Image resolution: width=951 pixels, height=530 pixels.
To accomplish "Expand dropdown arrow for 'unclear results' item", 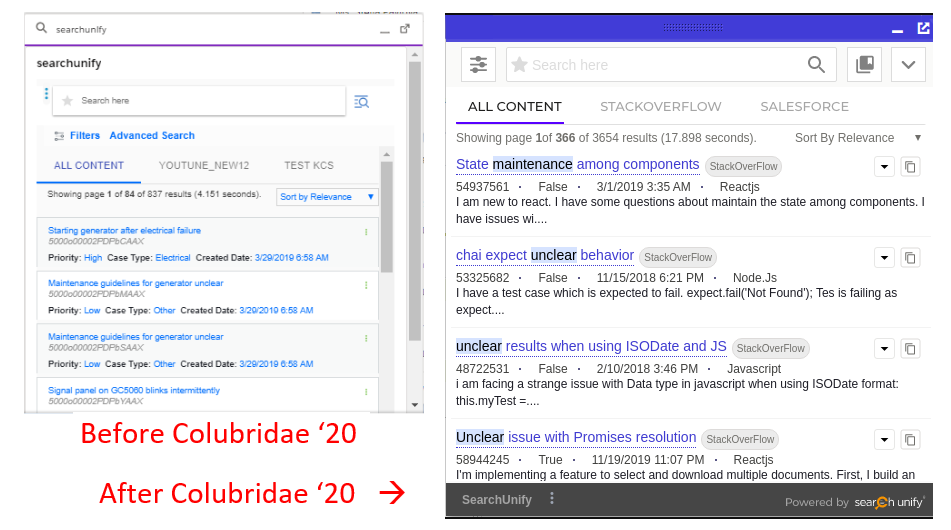I will pos(884,348).
